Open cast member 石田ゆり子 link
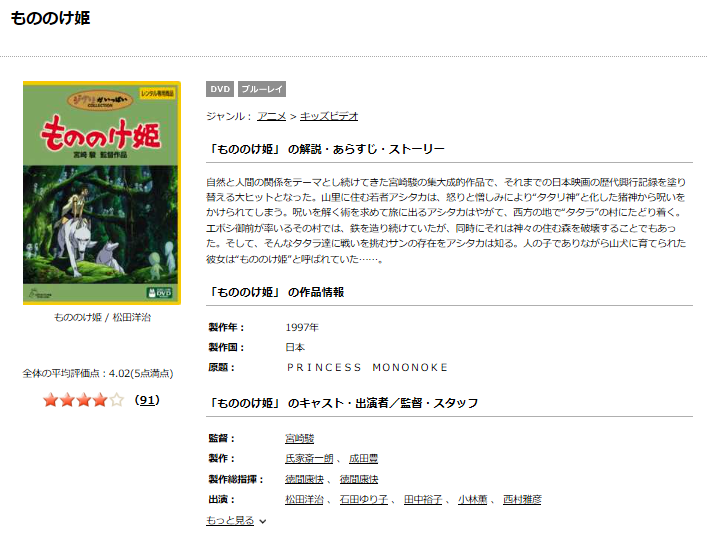The image size is (707, 540). [363, 499]
